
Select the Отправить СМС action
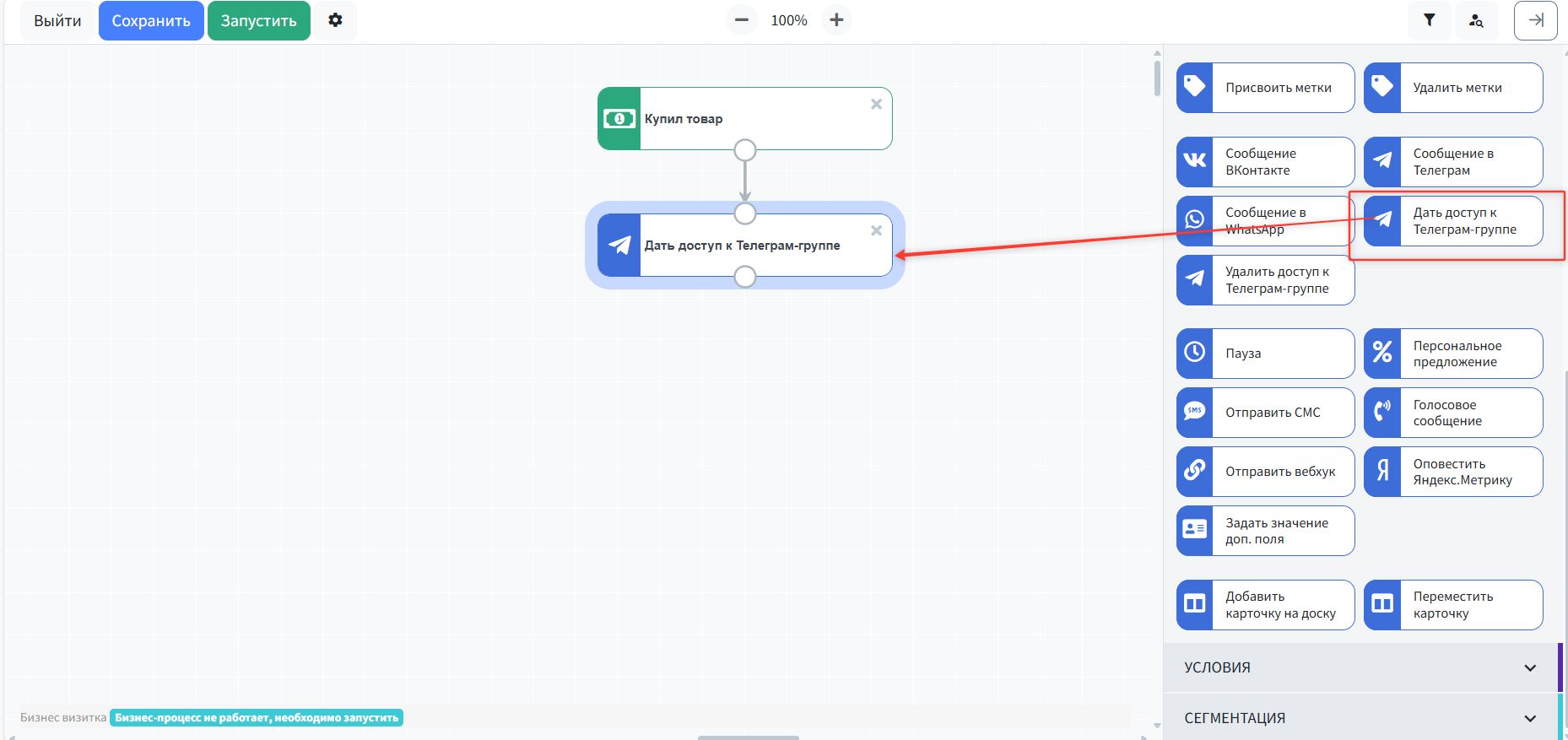point(1264,413)
